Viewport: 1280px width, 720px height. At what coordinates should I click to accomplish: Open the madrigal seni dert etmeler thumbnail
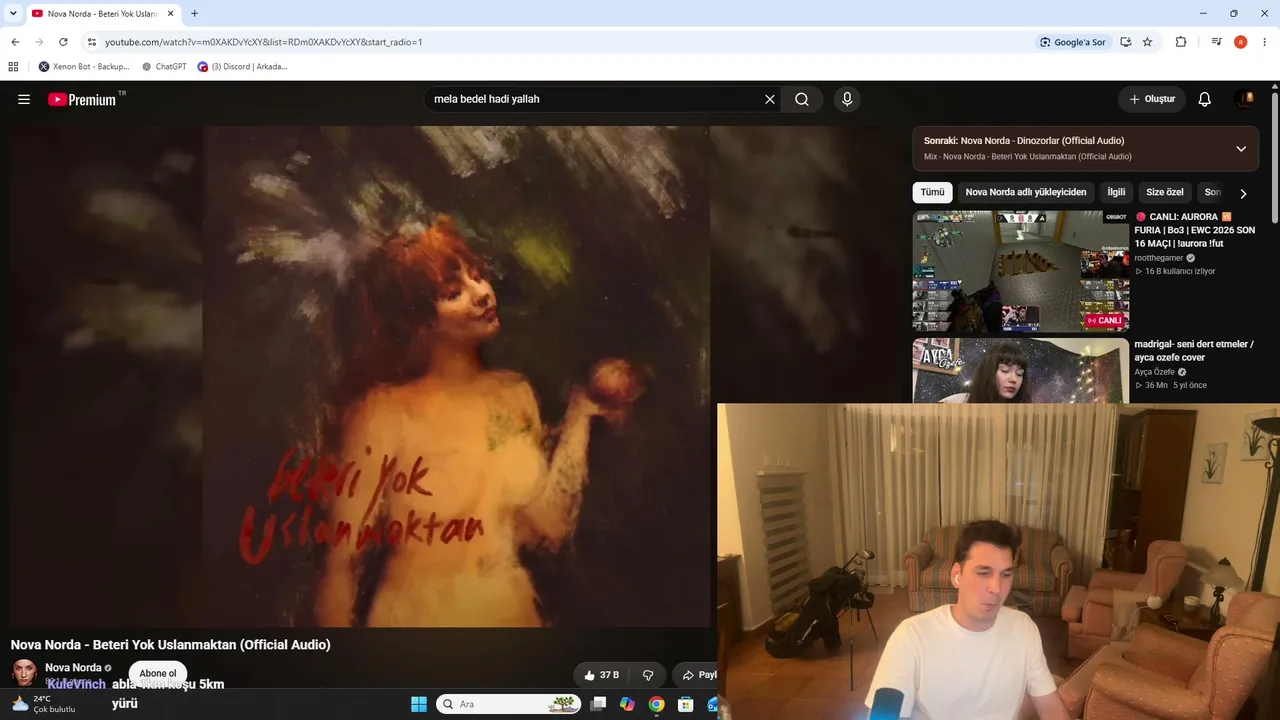[x=1021, y=371]
